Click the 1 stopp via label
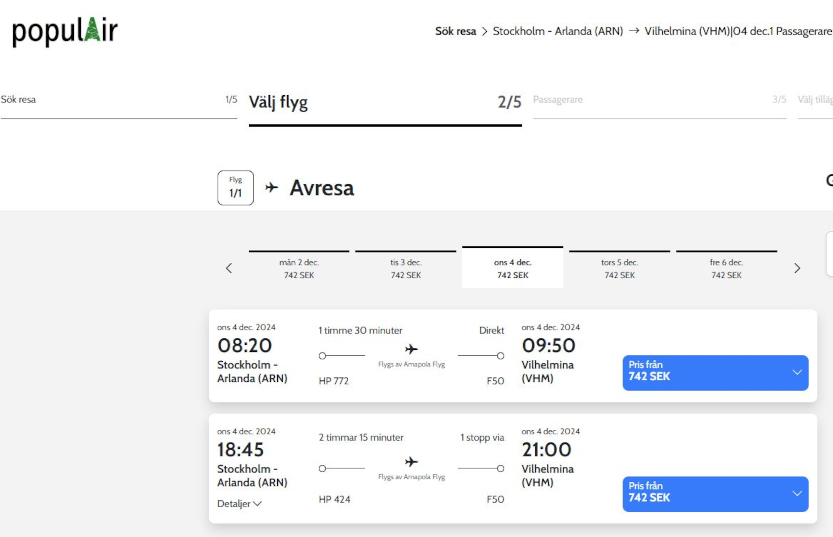Viewport: 833px width, 537px height. (x=482, y=438)
